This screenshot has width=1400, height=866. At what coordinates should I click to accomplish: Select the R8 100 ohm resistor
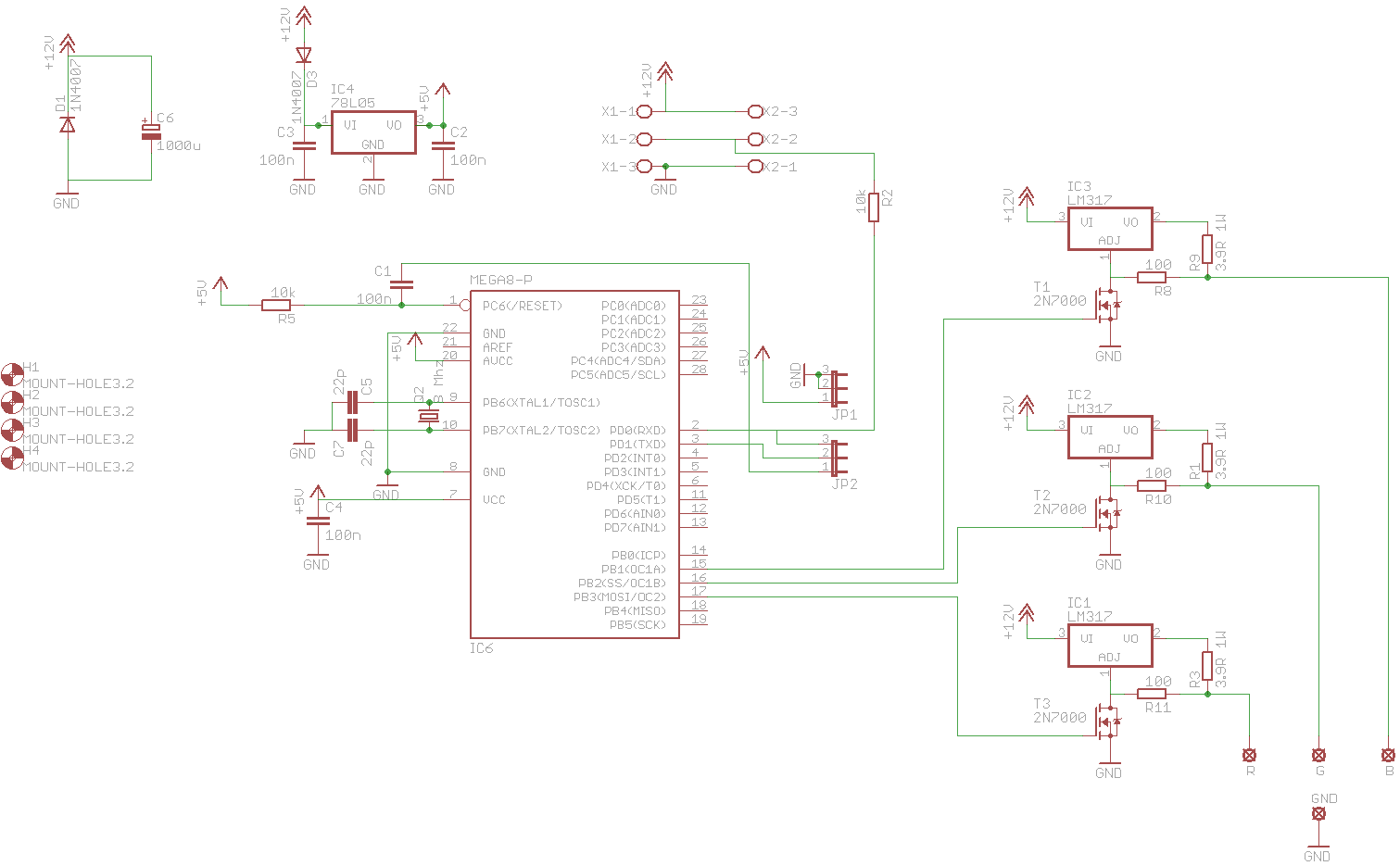(x=1152, y=277)
